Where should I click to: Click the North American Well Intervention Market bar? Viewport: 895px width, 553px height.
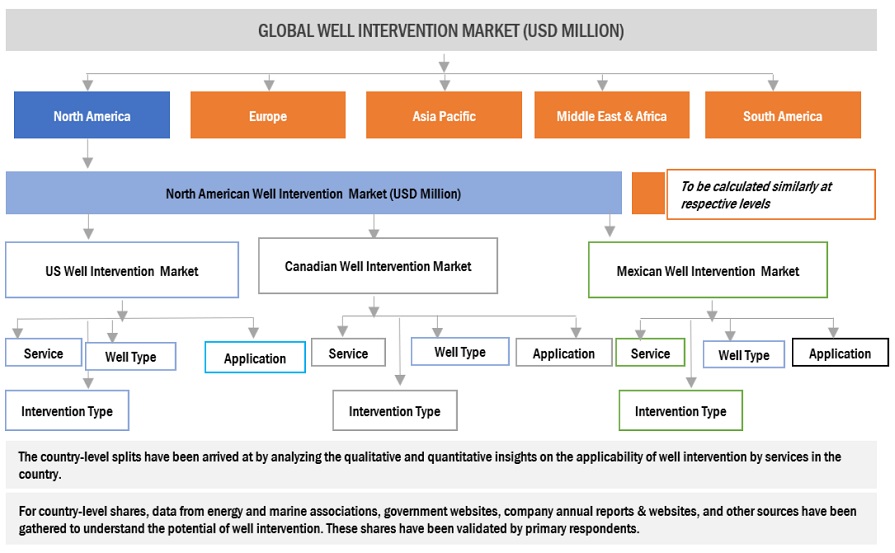pyautogui.click(x=313, y=193)
